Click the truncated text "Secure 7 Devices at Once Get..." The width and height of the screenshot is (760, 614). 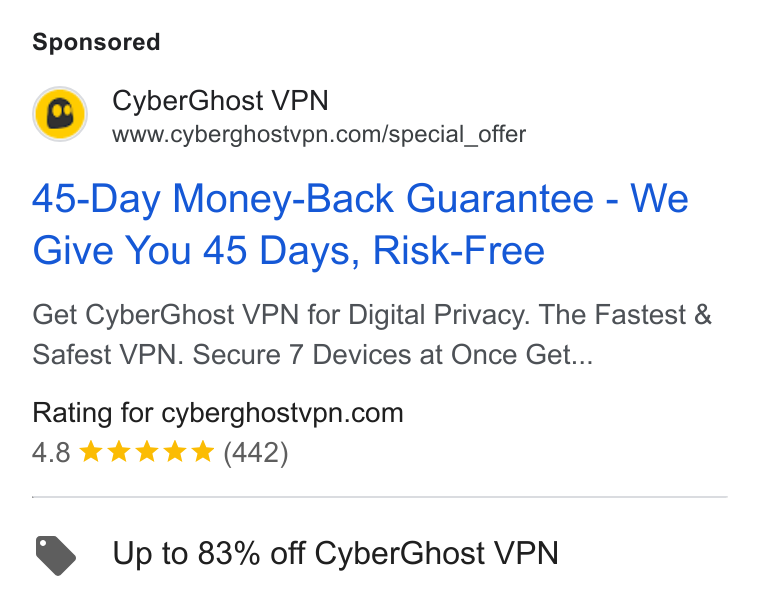click(393, 355)
